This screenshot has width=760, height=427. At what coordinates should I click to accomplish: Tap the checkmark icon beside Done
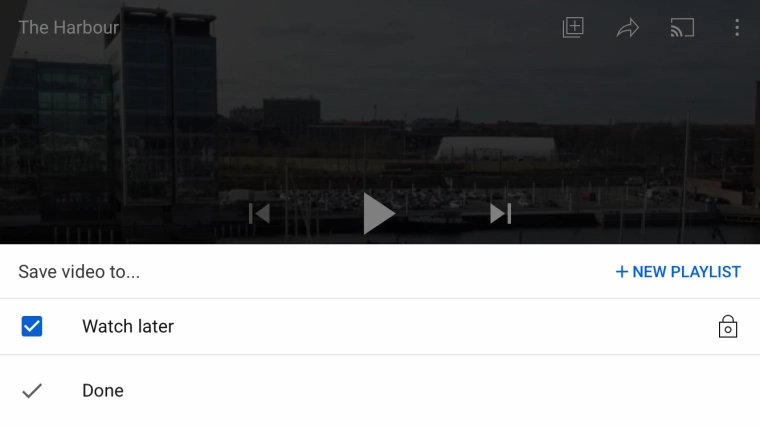coord(32,391)
